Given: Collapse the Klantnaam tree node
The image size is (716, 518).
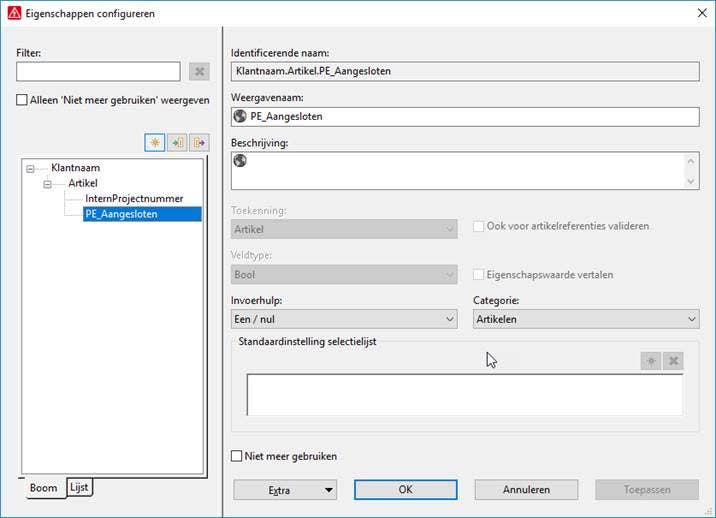Looking at the screenshot, I should [x=31, y=169].
